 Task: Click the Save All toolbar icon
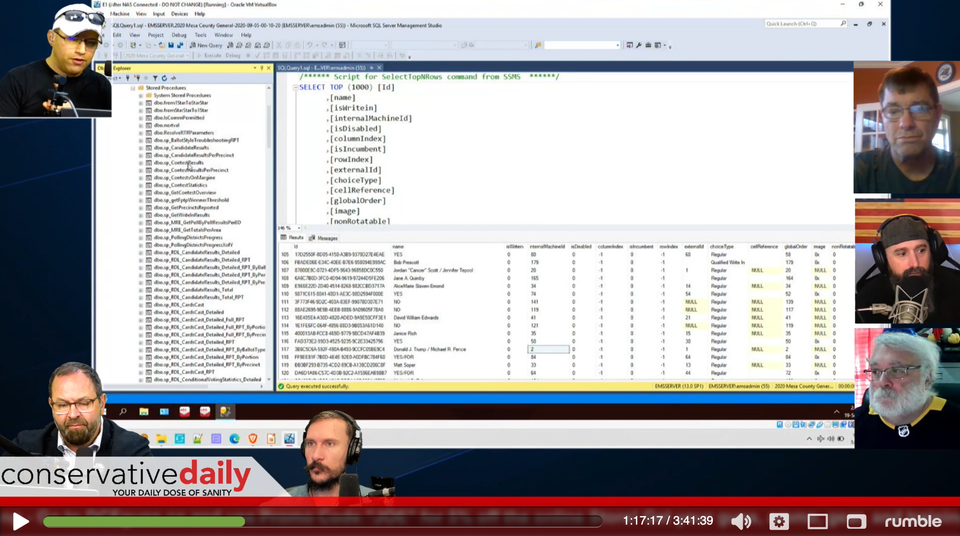(180, 45)
